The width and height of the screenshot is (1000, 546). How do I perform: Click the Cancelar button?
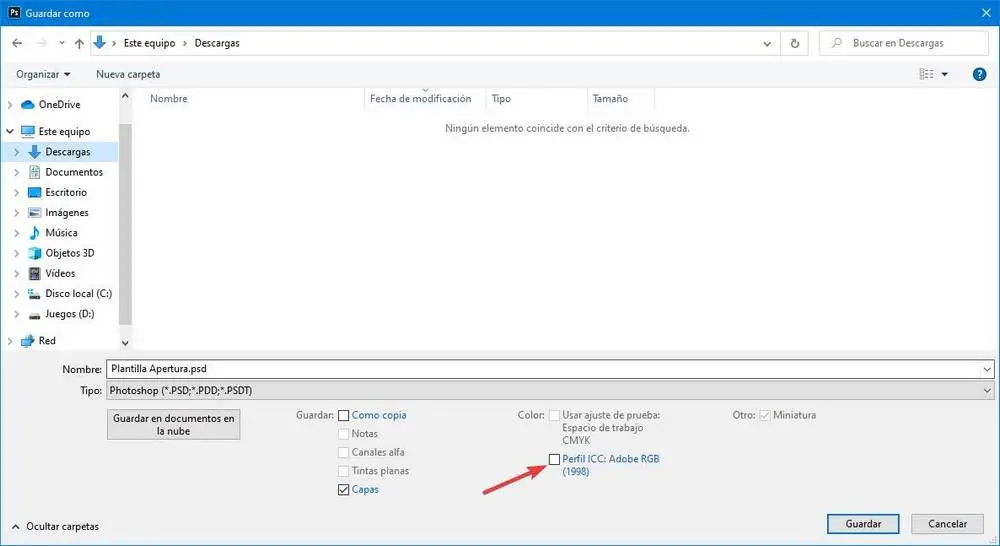pyautogui.click(x=948, y=524)
